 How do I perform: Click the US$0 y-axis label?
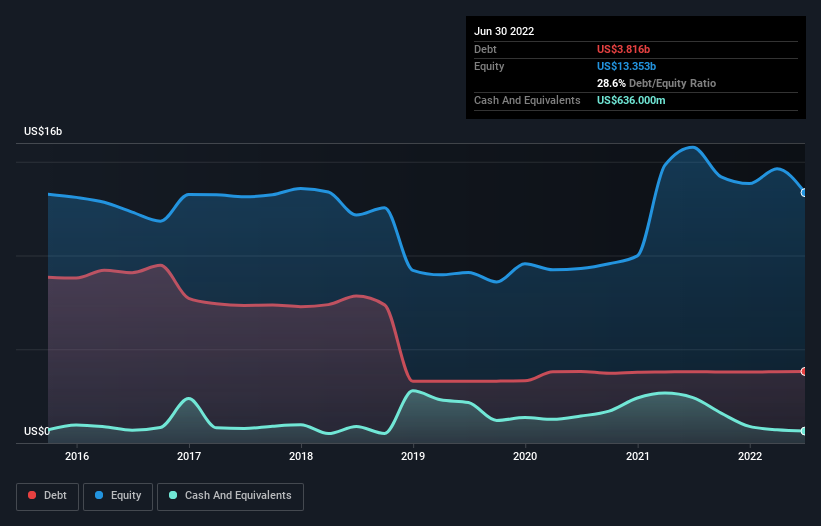pyautogui.click(x=37, y=431)
